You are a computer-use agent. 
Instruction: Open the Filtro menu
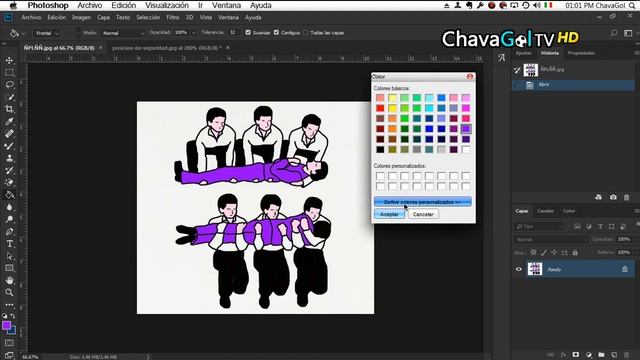click(x=172, y=18)
